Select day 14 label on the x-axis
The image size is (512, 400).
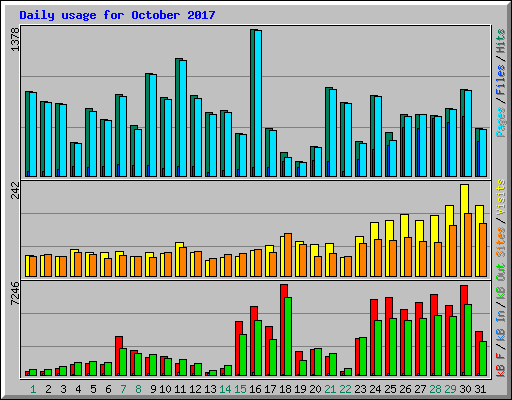[x=225, y=389]
